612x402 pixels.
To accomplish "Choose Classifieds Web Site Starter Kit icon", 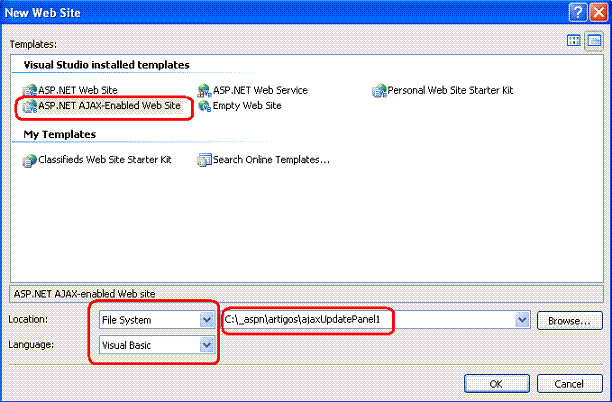I will pyautogui.click(x=29, y=160).
